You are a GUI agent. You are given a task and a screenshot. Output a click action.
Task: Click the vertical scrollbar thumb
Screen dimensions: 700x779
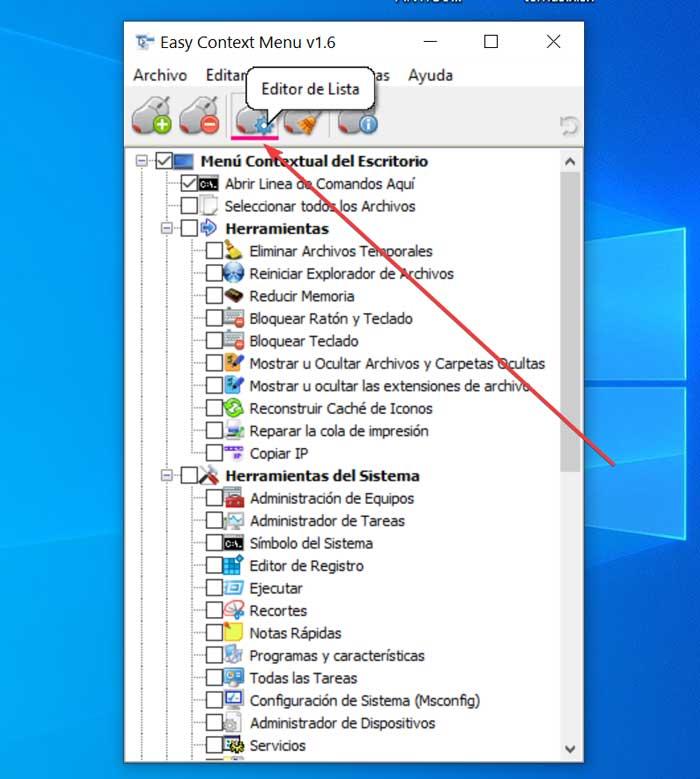coord(570,322)
